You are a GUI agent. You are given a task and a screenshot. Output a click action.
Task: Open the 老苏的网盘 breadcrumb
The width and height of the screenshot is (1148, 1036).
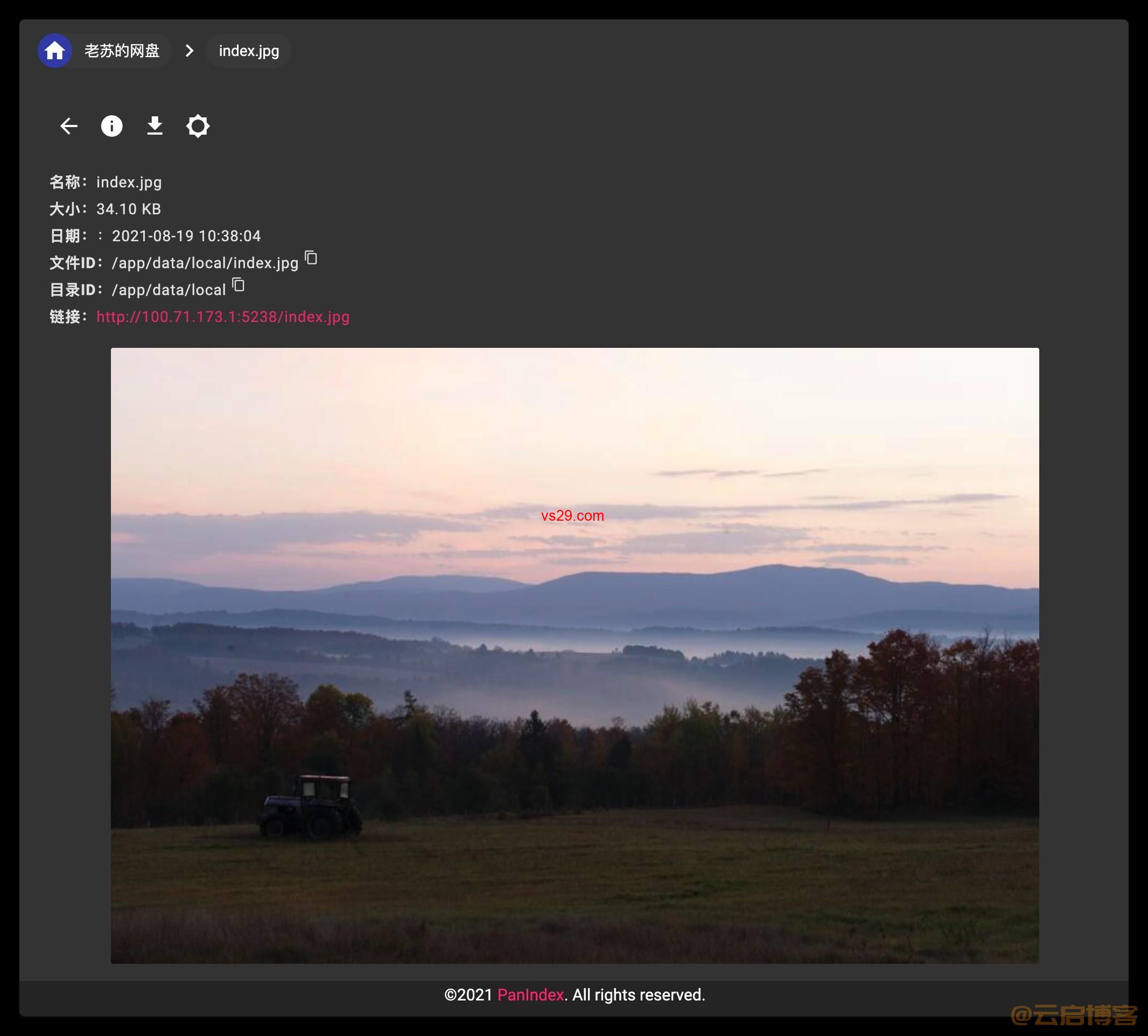pyautogui.click(x=122, y=51)
